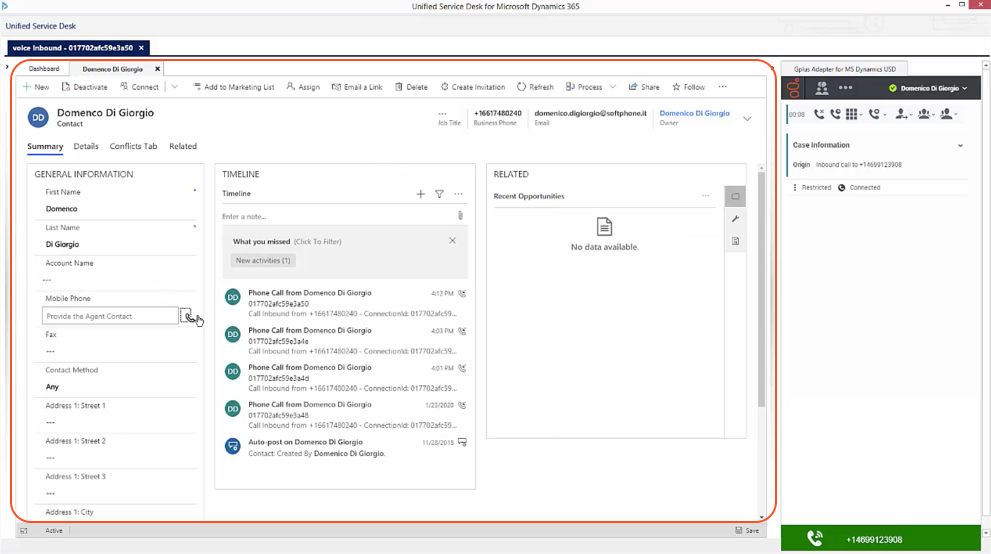This screenshot has width=991, height=554.
Task: Put the call on hold
Action: [x=835, y=114]
